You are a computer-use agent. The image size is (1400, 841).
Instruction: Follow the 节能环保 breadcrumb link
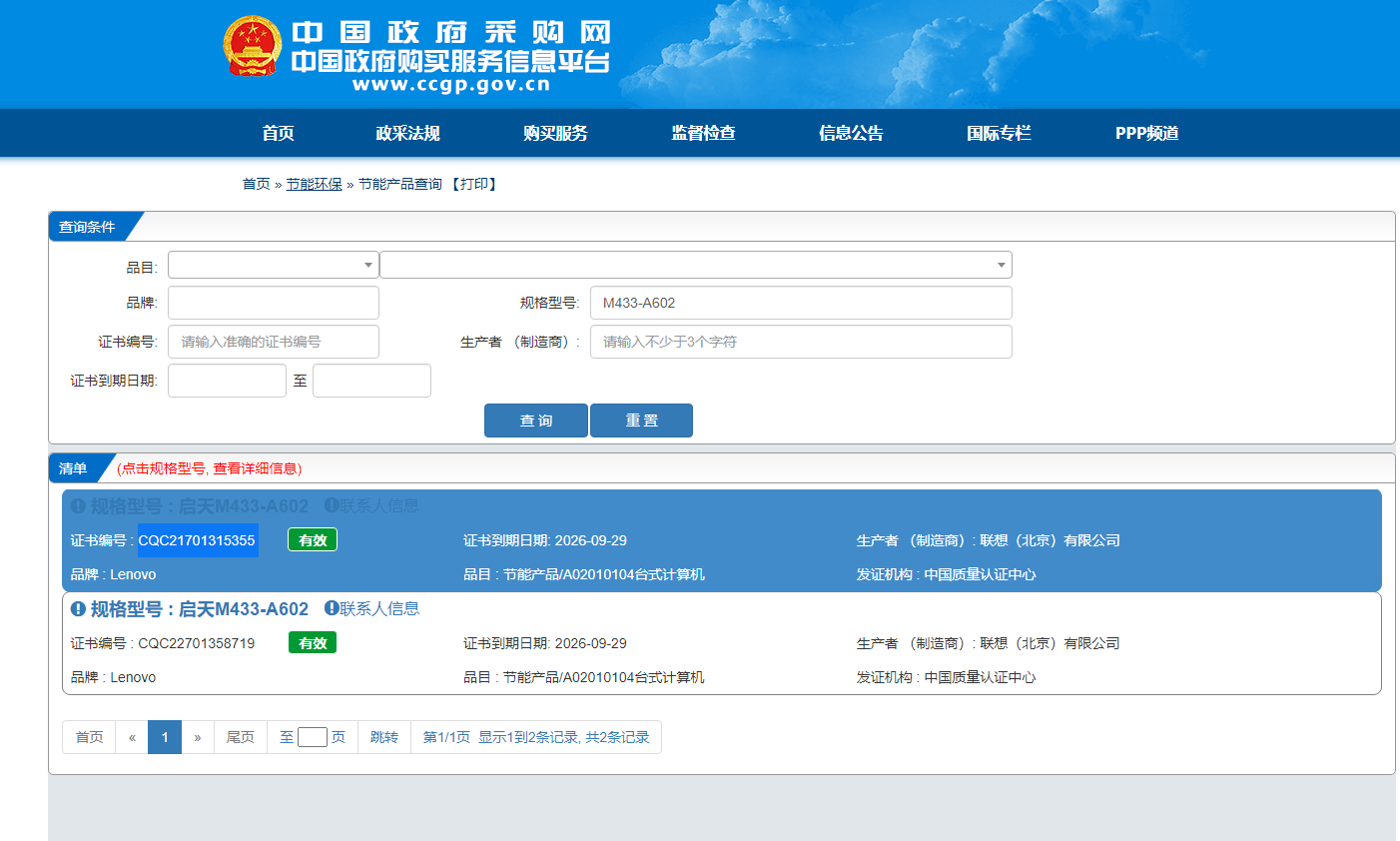click(x=314, y=184)
